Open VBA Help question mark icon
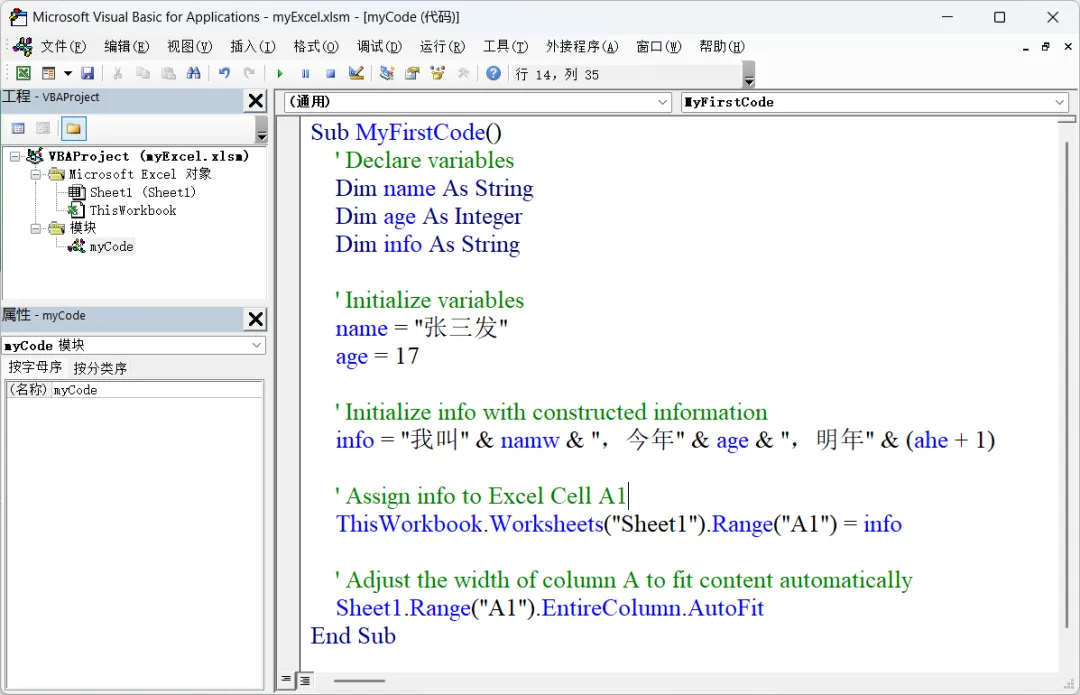The height and width of the screenshot is (695, 1080). pos(493,73)
